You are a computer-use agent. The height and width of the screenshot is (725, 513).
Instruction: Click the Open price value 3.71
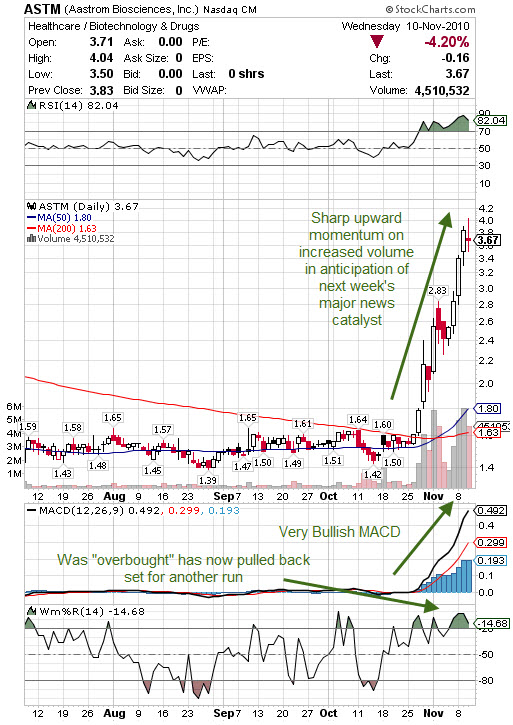101,42
